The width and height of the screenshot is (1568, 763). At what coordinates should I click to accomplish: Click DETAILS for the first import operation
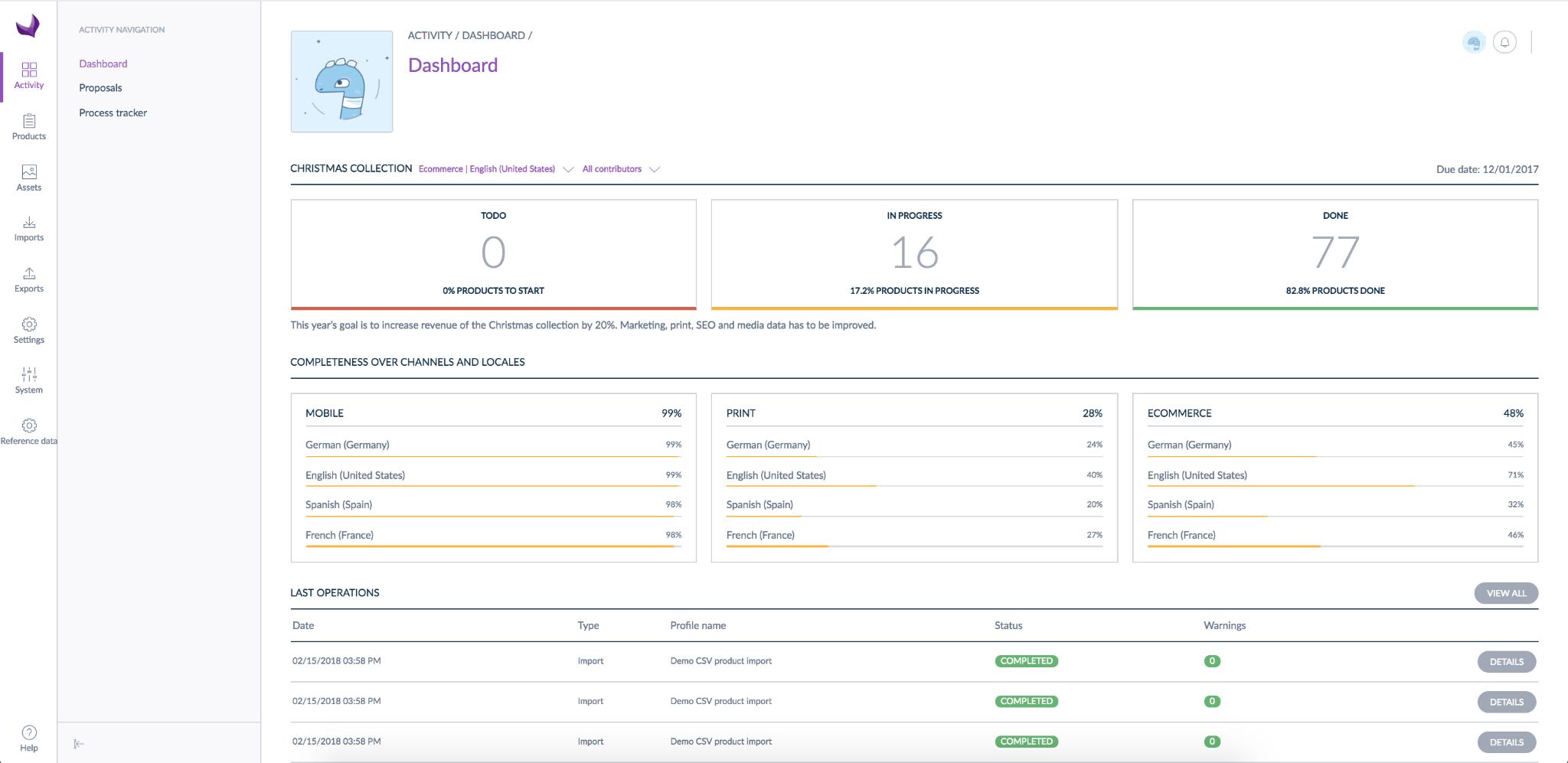point(1506,662)
